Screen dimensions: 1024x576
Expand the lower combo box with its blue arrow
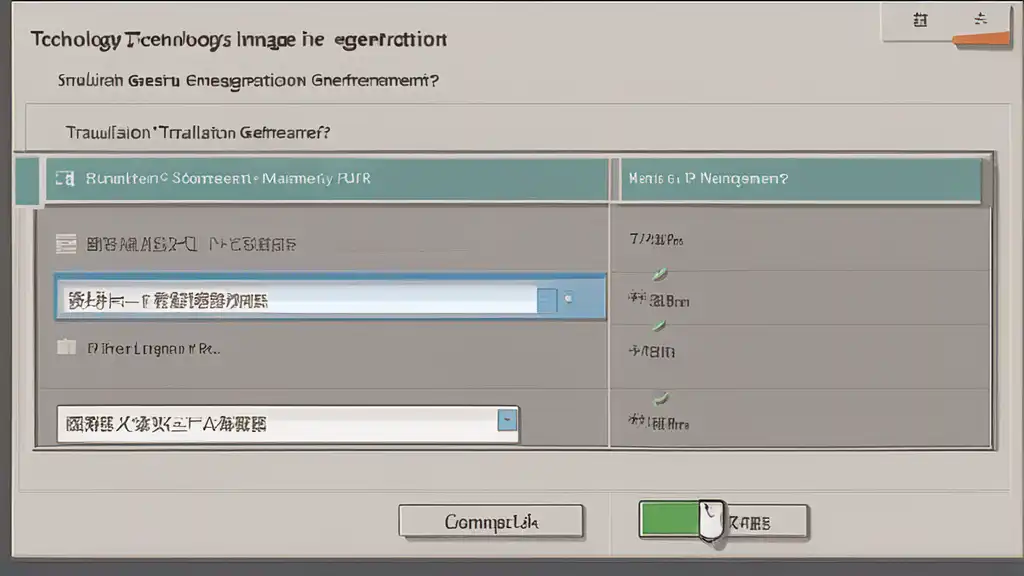(508, 422)
